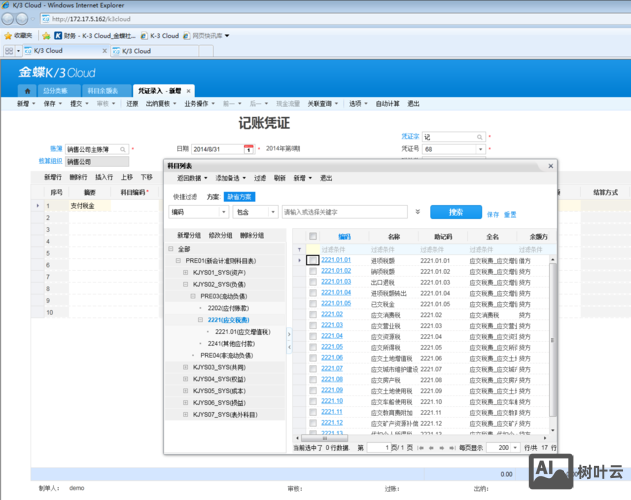The width and height of the screenshot is (631, 500).
Task: Open the rows-per-page 200 dropdown
Action: click(515, 448)
